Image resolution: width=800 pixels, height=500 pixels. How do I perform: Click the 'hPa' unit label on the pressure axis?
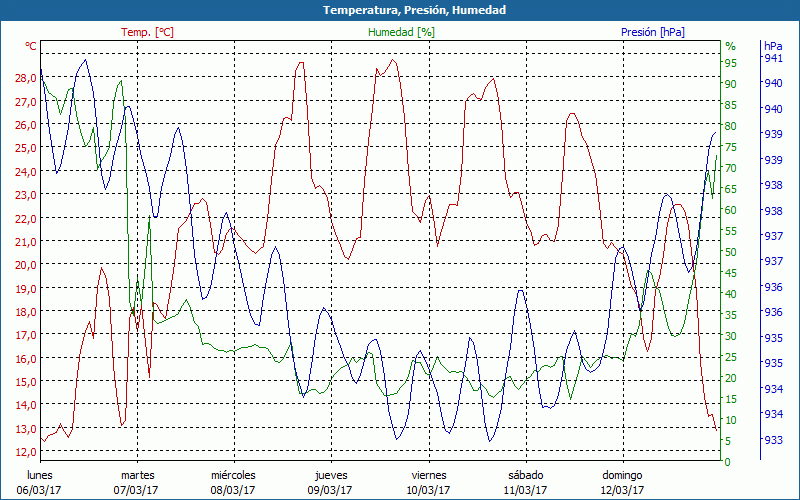coord(773,46)
